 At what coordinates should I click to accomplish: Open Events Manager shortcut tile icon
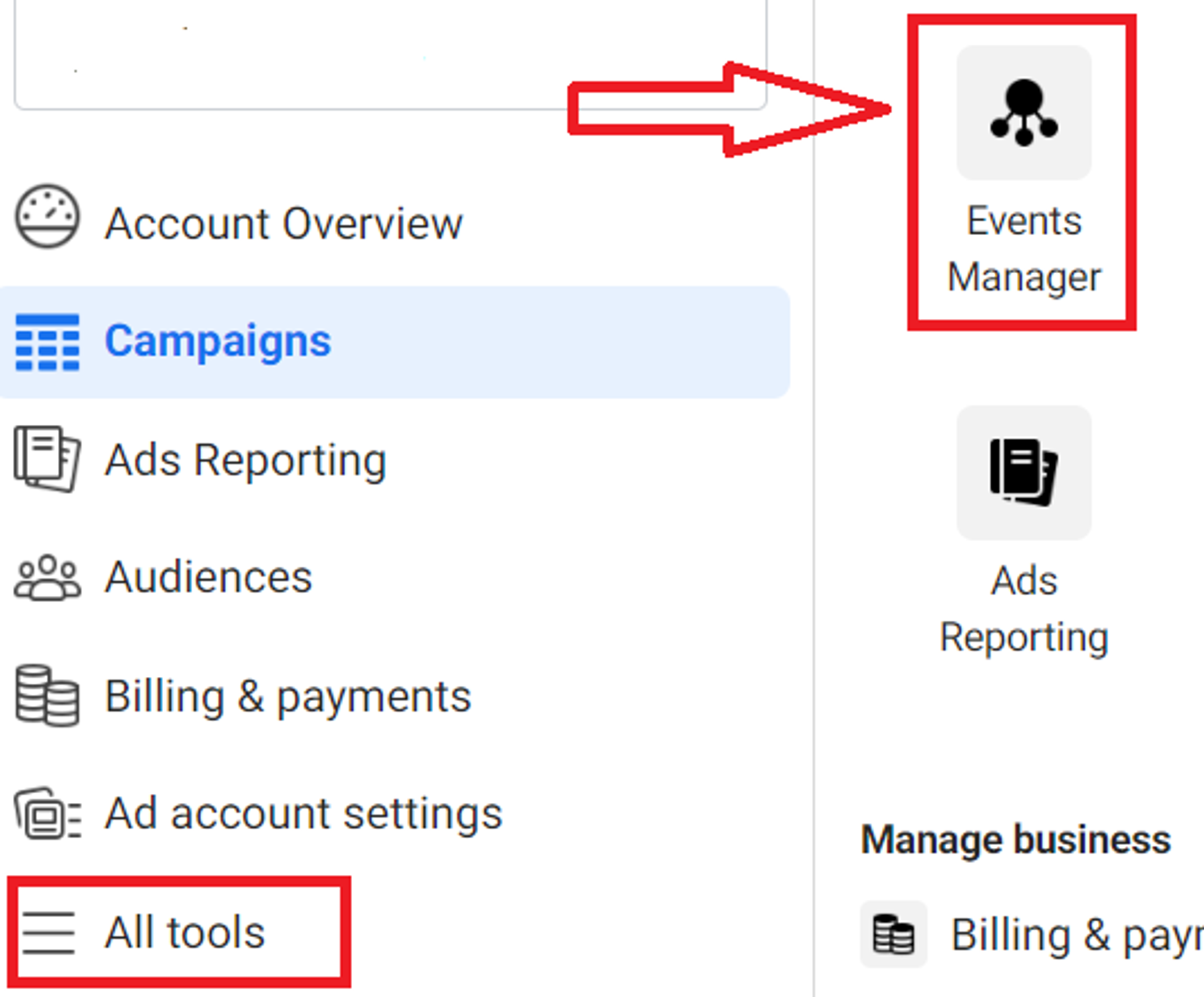tap(1023, 113)
